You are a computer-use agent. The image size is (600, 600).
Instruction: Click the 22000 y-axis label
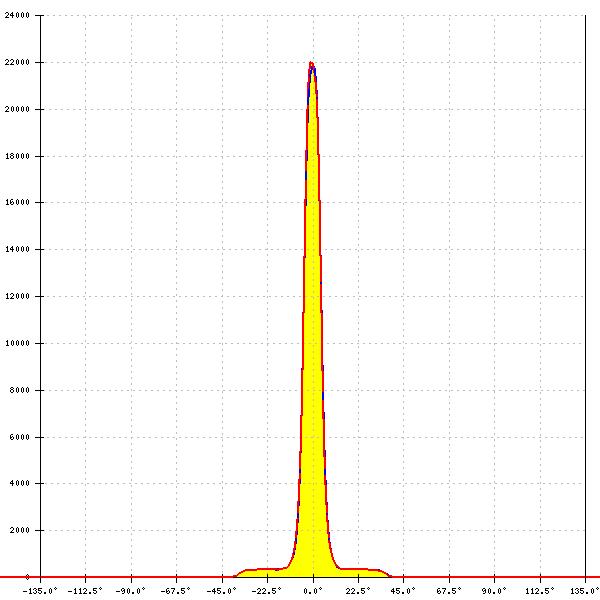17,62
